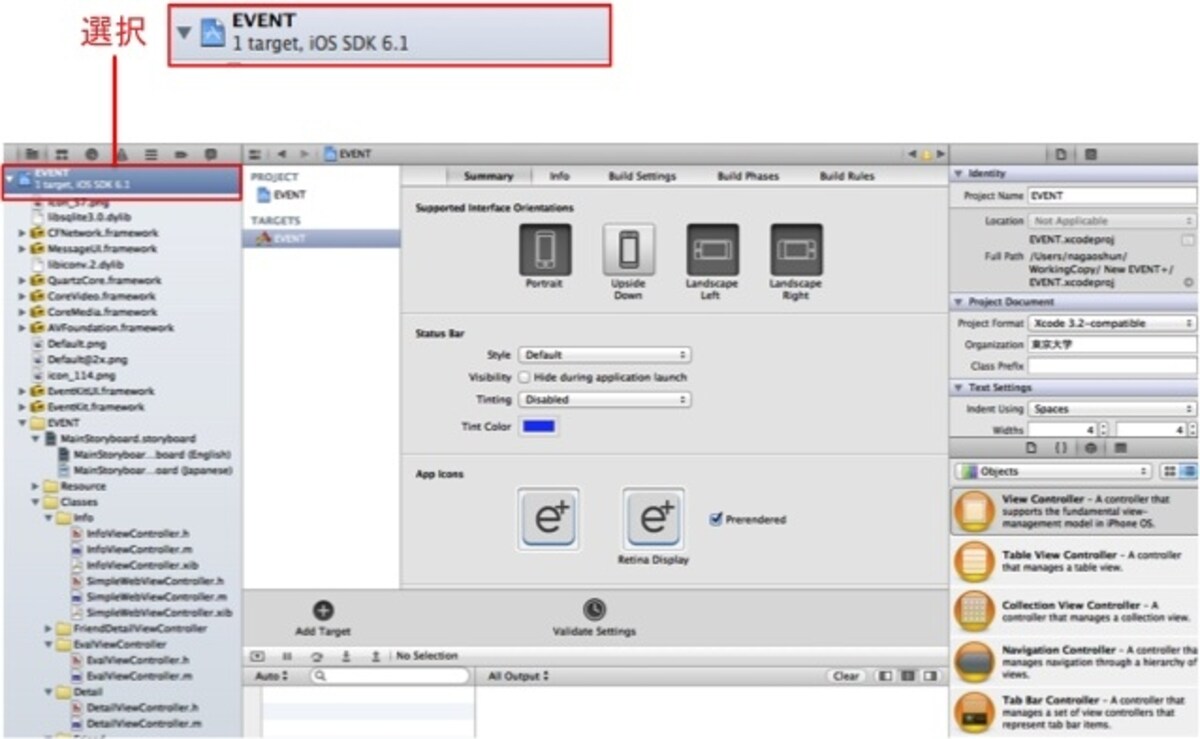
Task: Click the Add Target plus icon
Action: pos(324,610)
